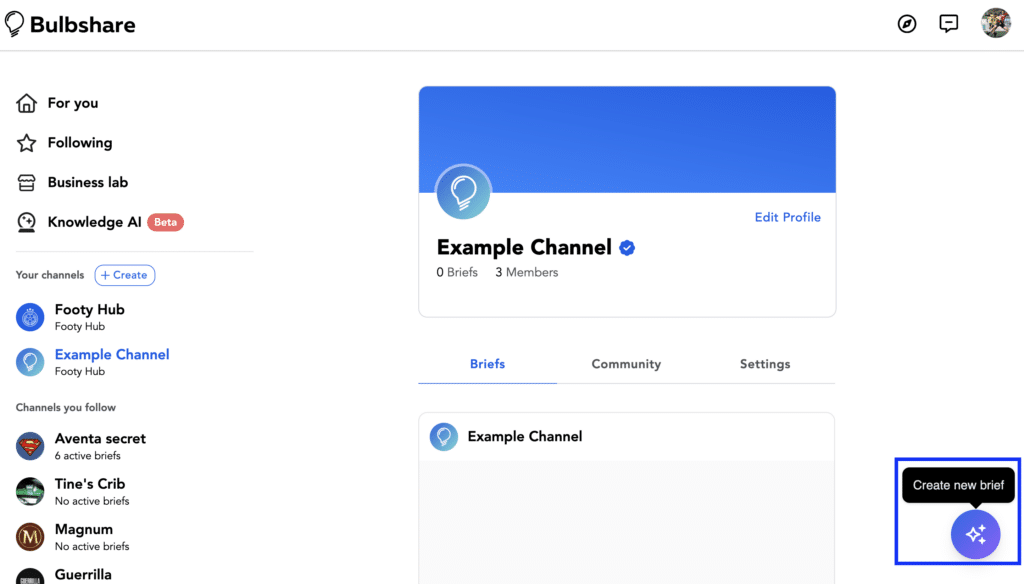Click the Aventa secret Superman avatar
The image size is (1024, 584).
[x=30, y=446]
